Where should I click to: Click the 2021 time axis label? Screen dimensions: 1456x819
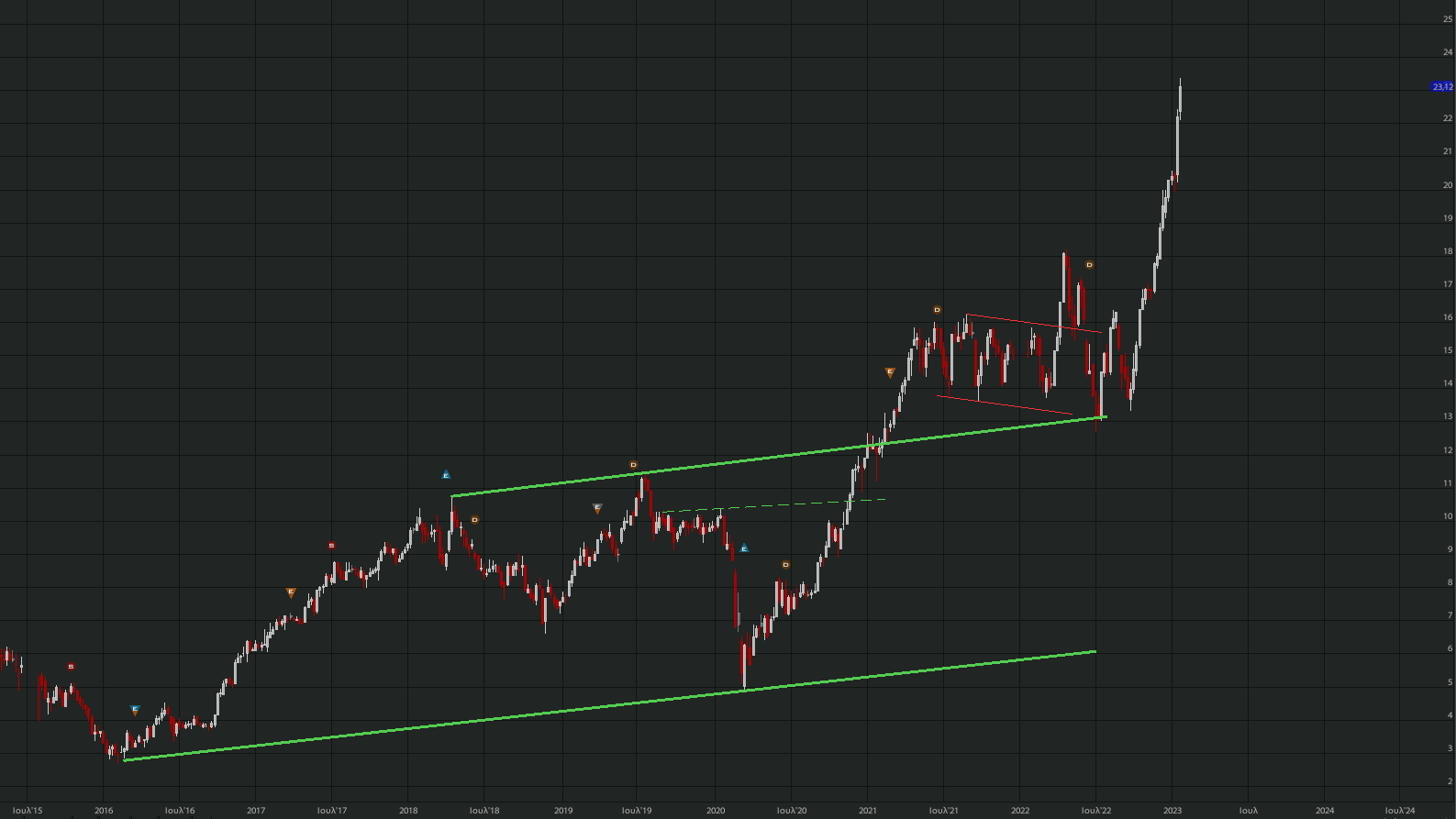(868, 811)
